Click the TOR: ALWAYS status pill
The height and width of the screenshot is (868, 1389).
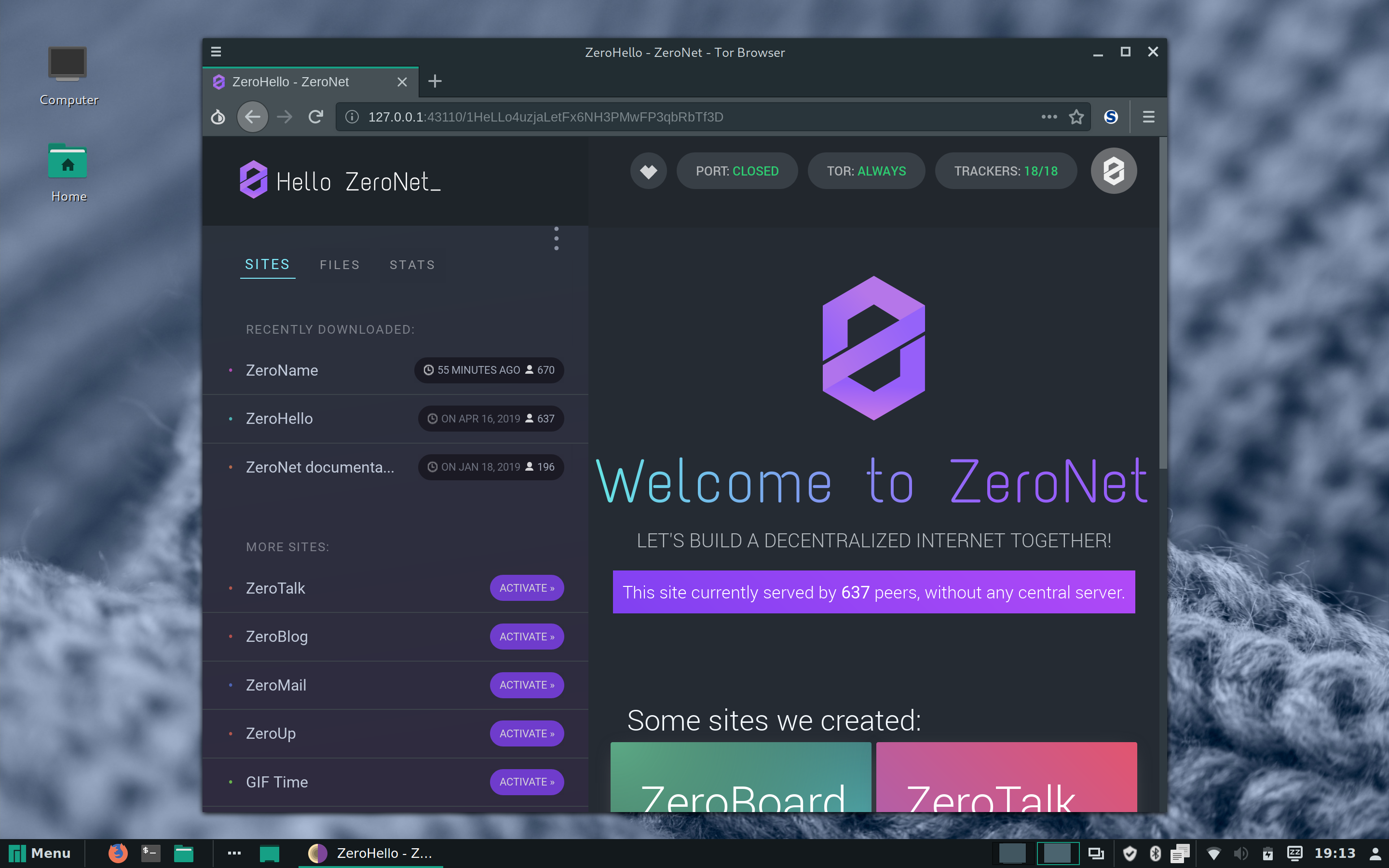866,171
